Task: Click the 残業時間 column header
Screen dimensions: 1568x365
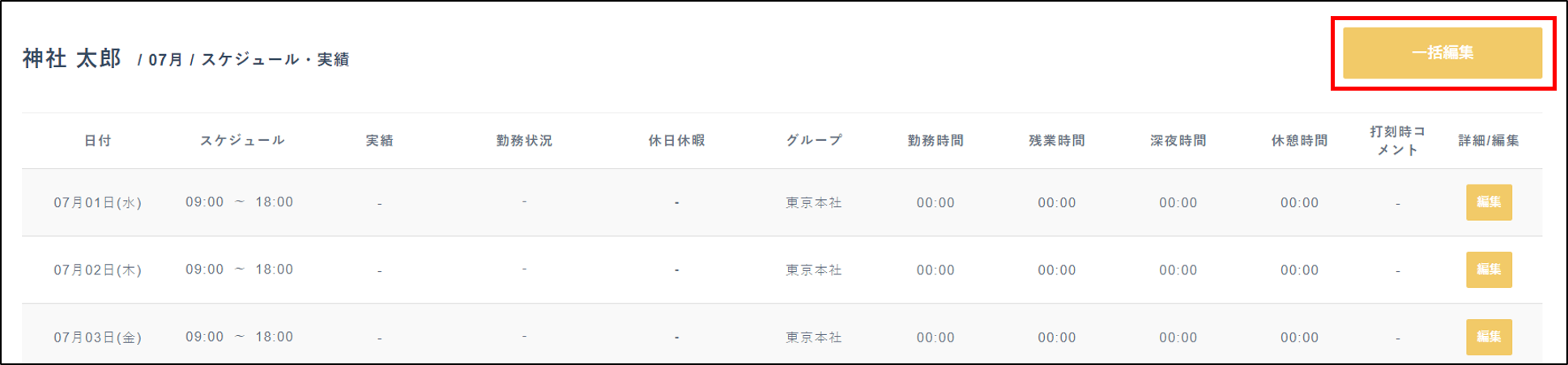Action: 1057,141
